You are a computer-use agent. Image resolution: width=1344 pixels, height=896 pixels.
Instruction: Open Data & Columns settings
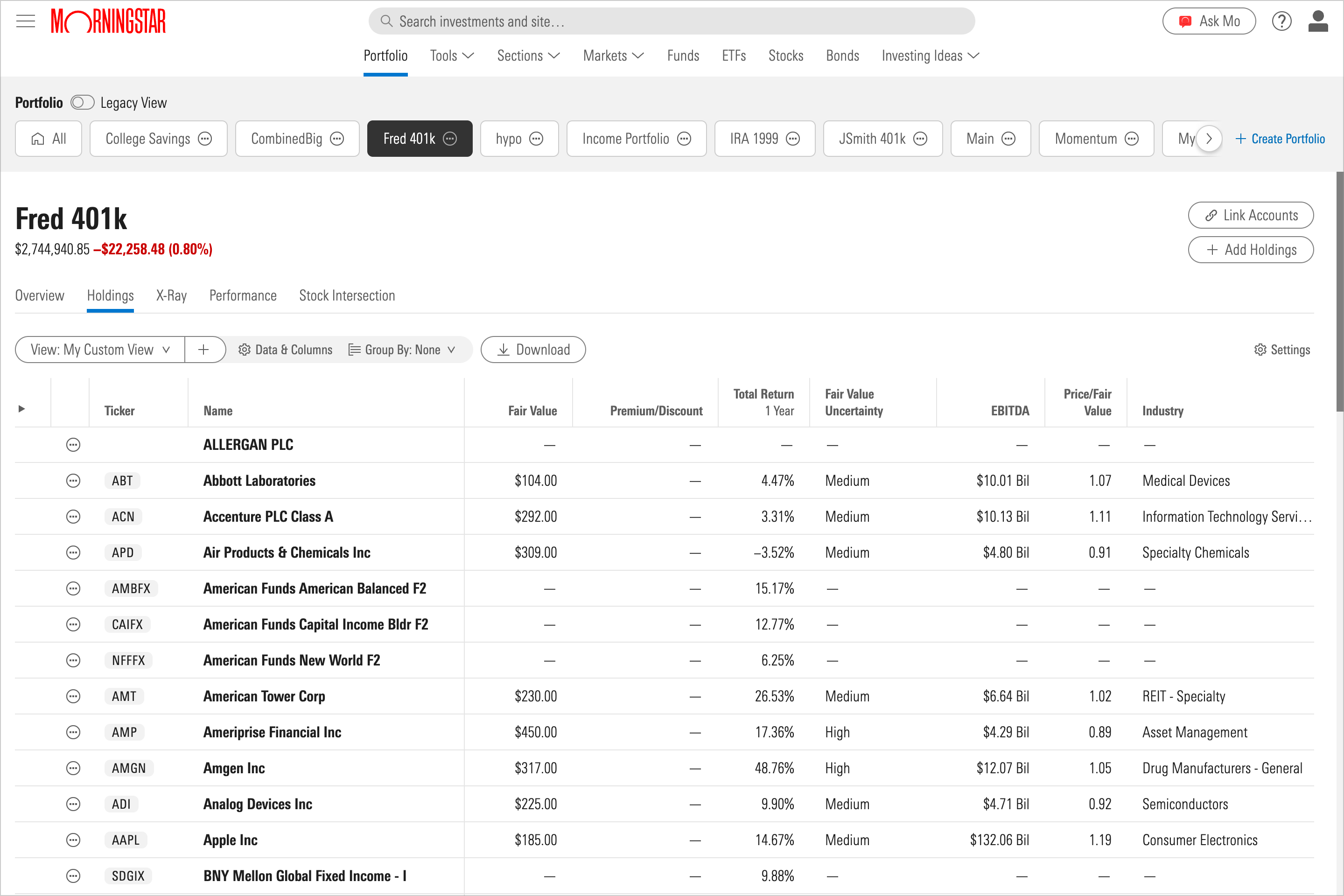tap(285, 350)
